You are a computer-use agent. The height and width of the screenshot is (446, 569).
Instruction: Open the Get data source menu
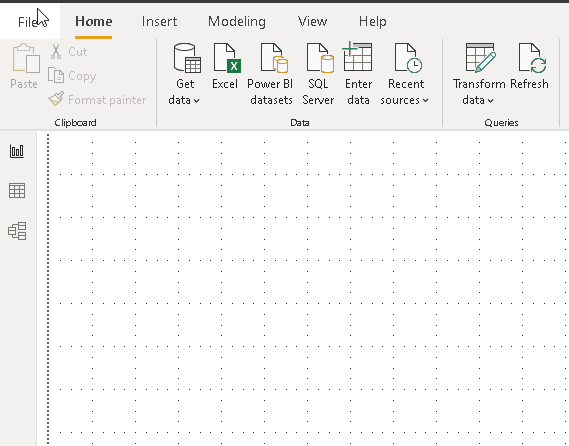(x=185, y=74)
